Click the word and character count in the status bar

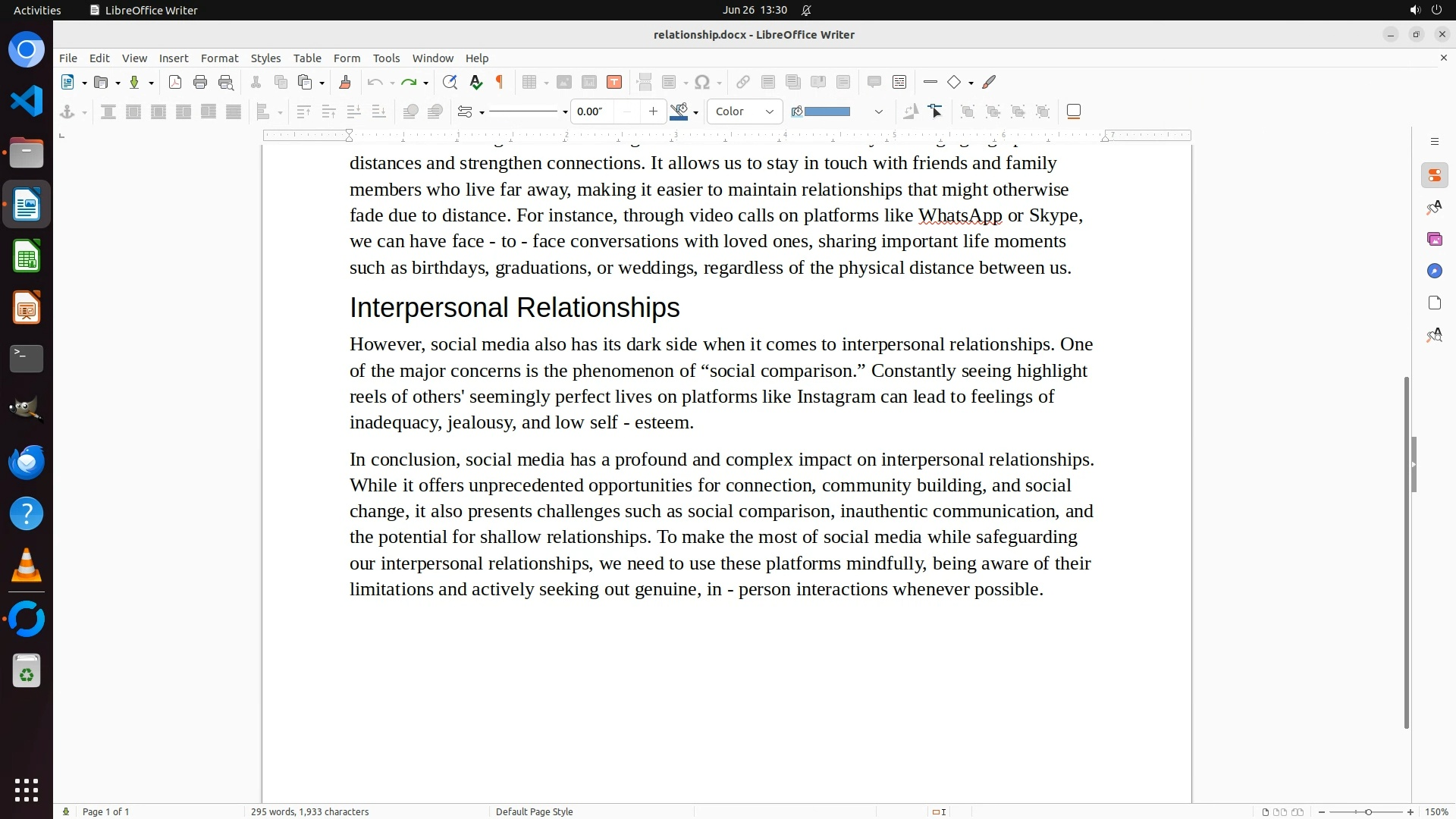pos(309,811)
